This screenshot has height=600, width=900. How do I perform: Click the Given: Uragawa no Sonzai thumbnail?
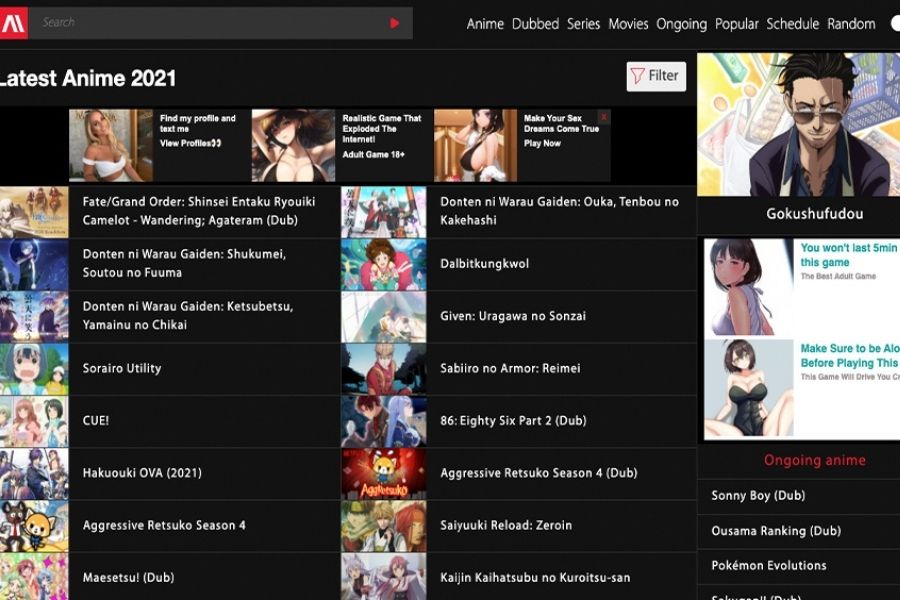(383, 317)
